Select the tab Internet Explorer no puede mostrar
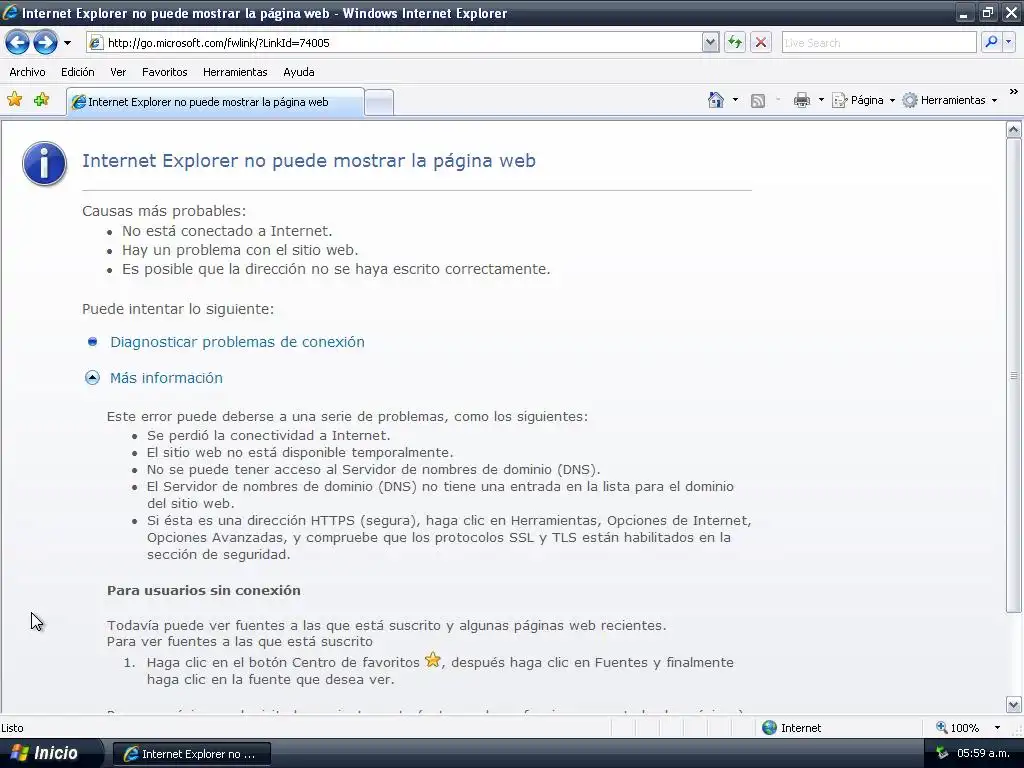Screen dimensions: 1024x768 pos(216,102)
